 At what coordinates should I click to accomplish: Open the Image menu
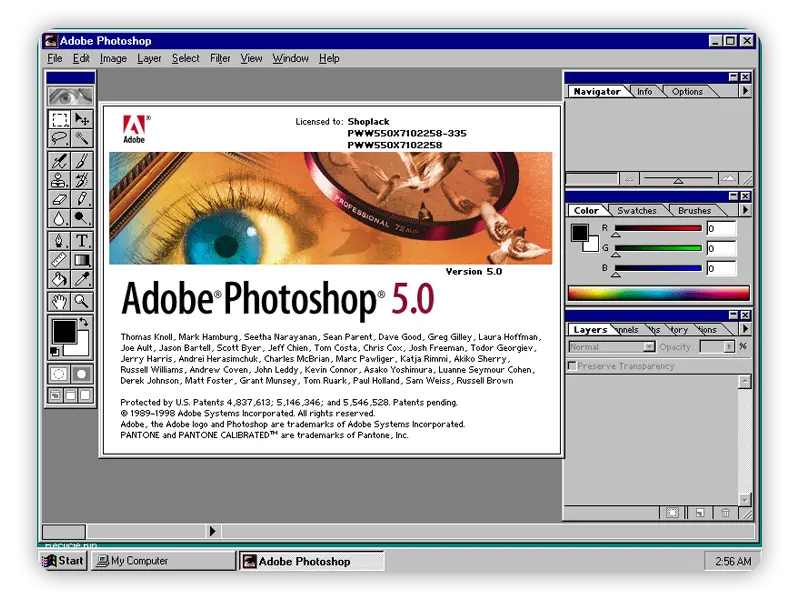(113, 58)
